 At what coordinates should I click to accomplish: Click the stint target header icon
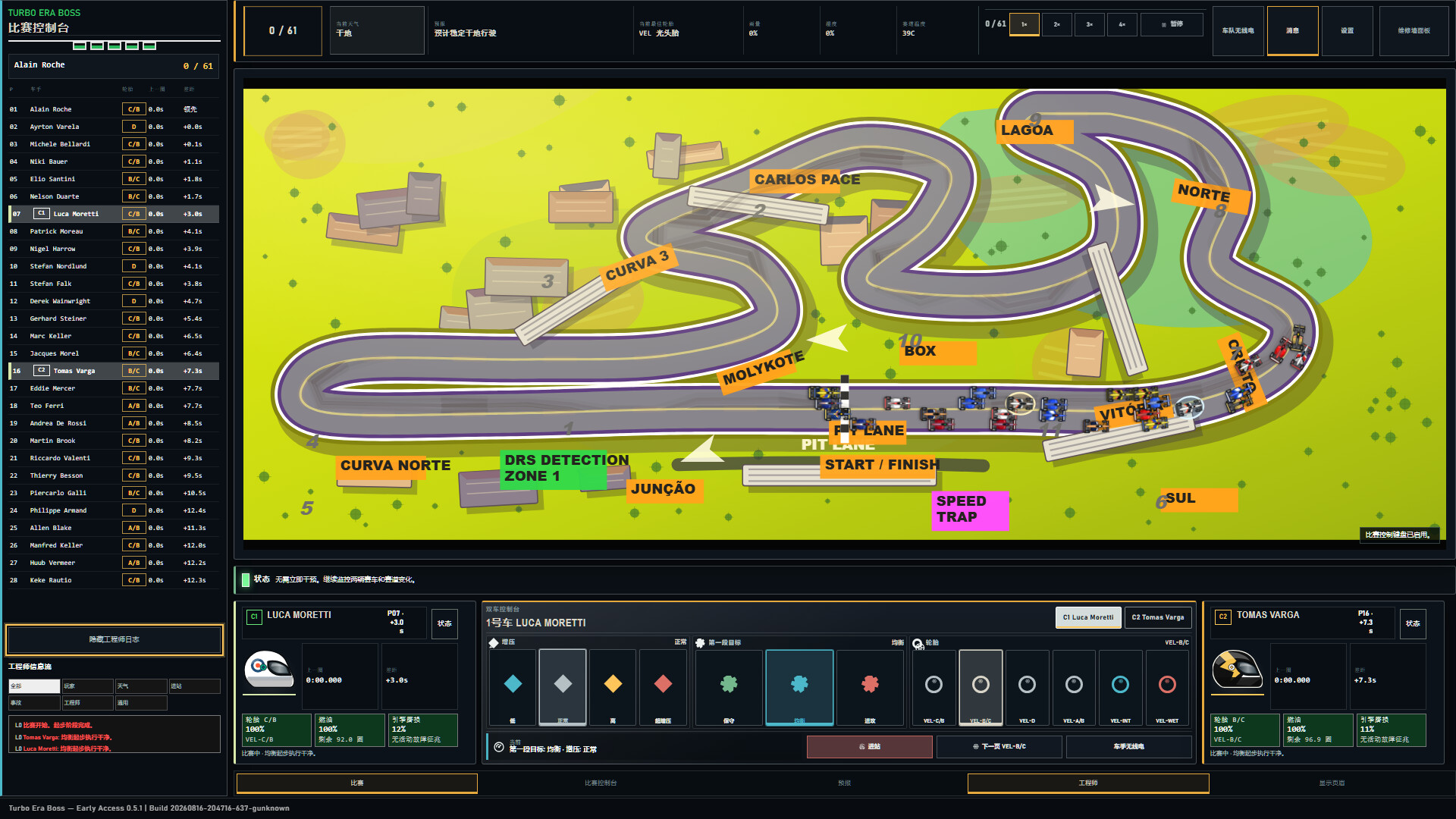(700, 642)
